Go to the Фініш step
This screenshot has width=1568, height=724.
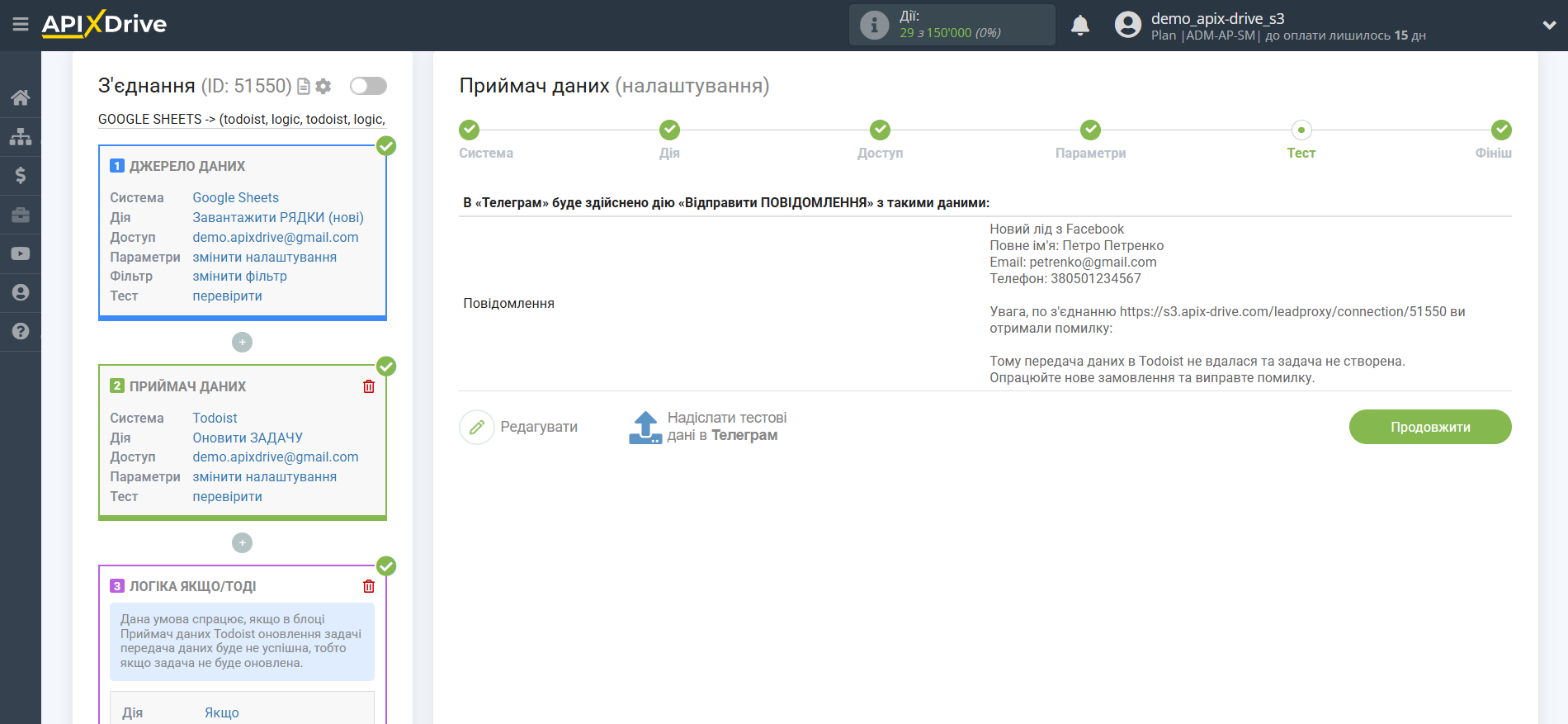[1501, 130]
